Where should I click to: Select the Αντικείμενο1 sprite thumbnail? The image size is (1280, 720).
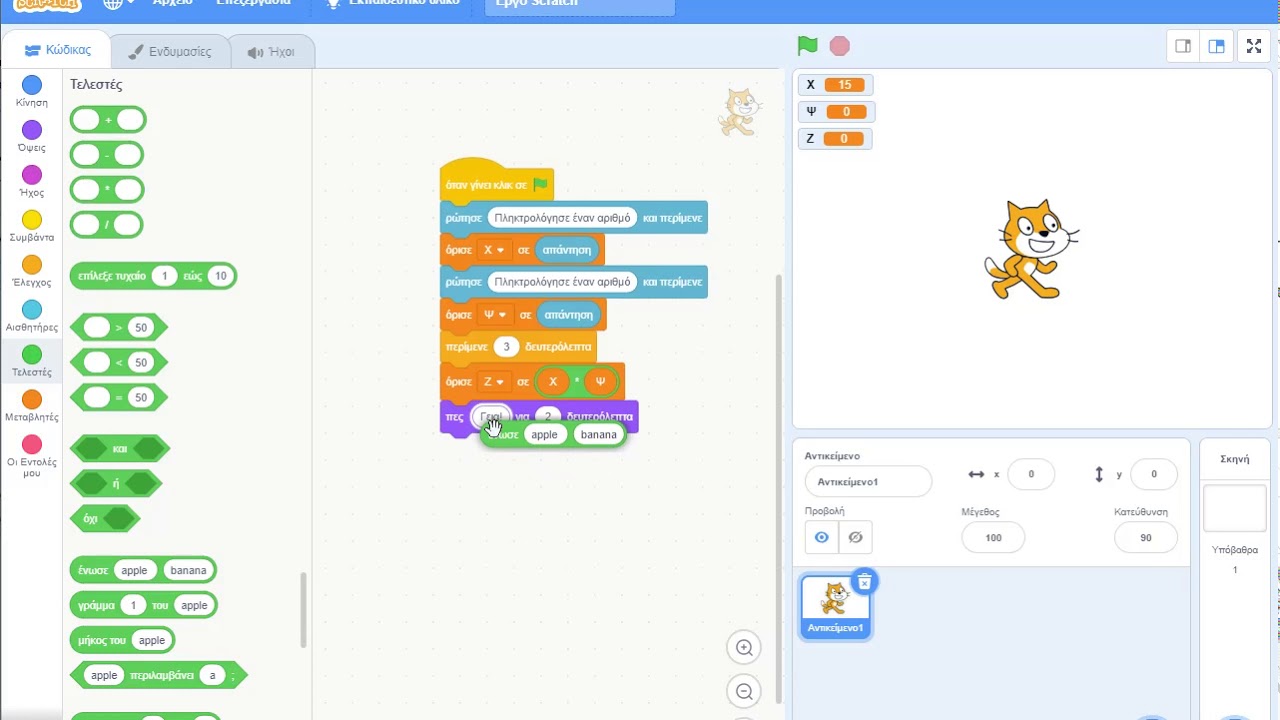(x=835, y=606)
